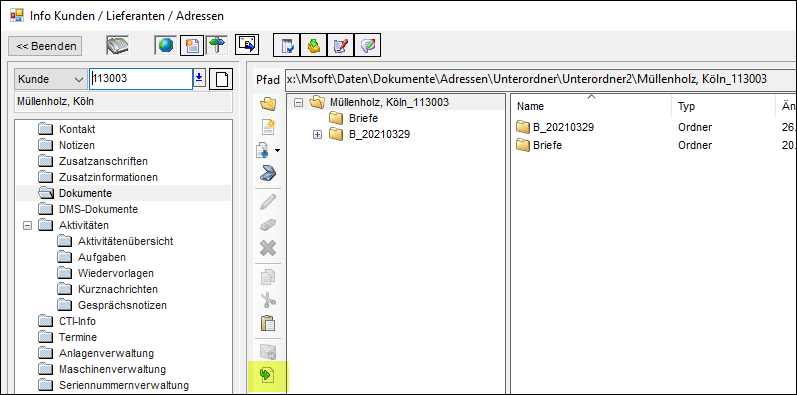
Task: Click the edit note pencil icon
Action: [341, 46]
